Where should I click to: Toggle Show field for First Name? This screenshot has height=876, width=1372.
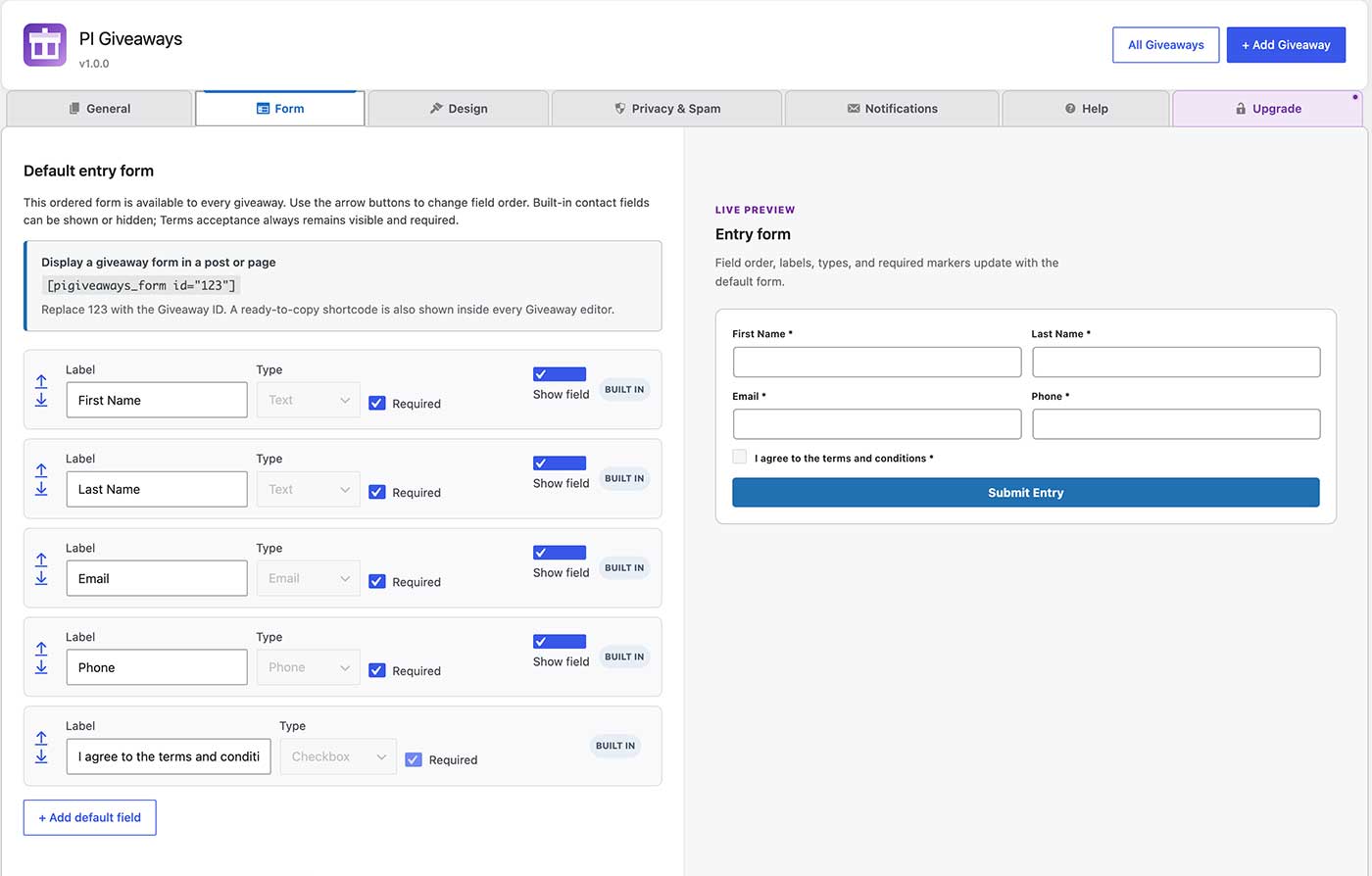coord(560,374)
